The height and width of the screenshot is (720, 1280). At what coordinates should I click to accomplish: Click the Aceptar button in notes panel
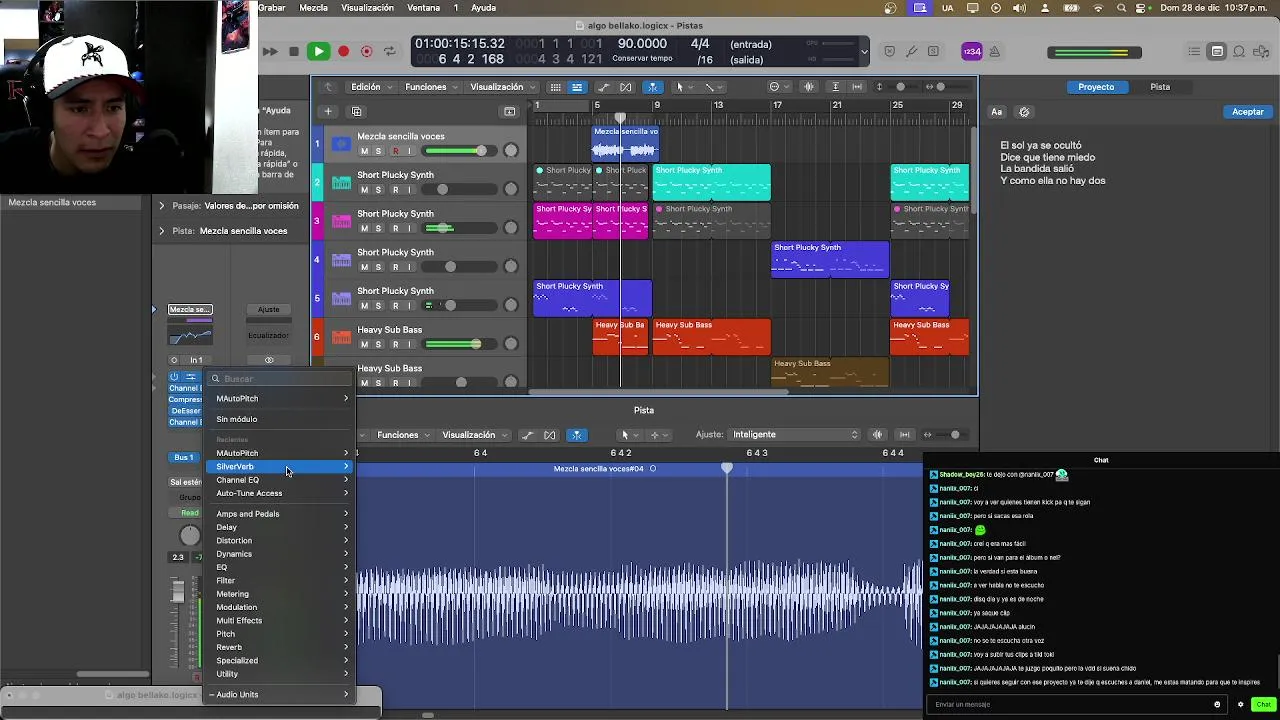point(1247,112)
